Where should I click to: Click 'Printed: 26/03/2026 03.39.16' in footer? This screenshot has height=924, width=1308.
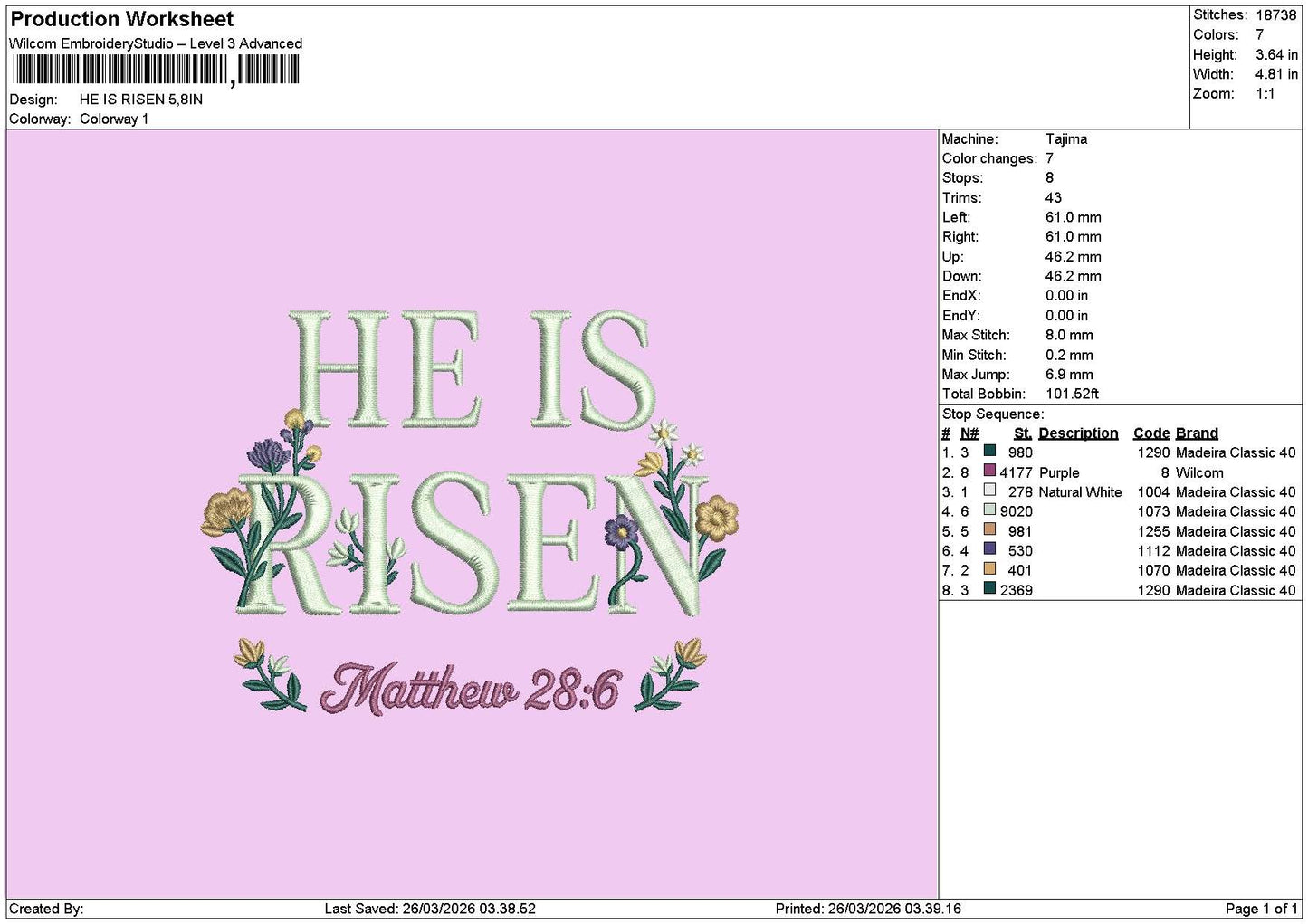coord(868,909)
